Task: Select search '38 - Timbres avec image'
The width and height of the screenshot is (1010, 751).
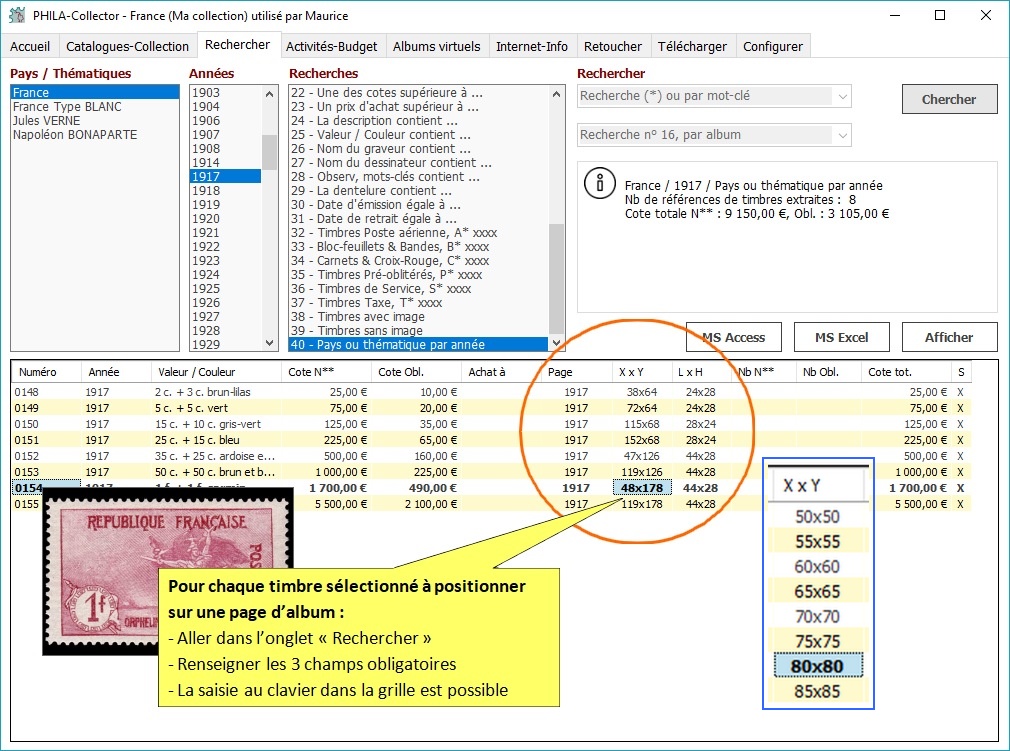Action: point(418,316)
